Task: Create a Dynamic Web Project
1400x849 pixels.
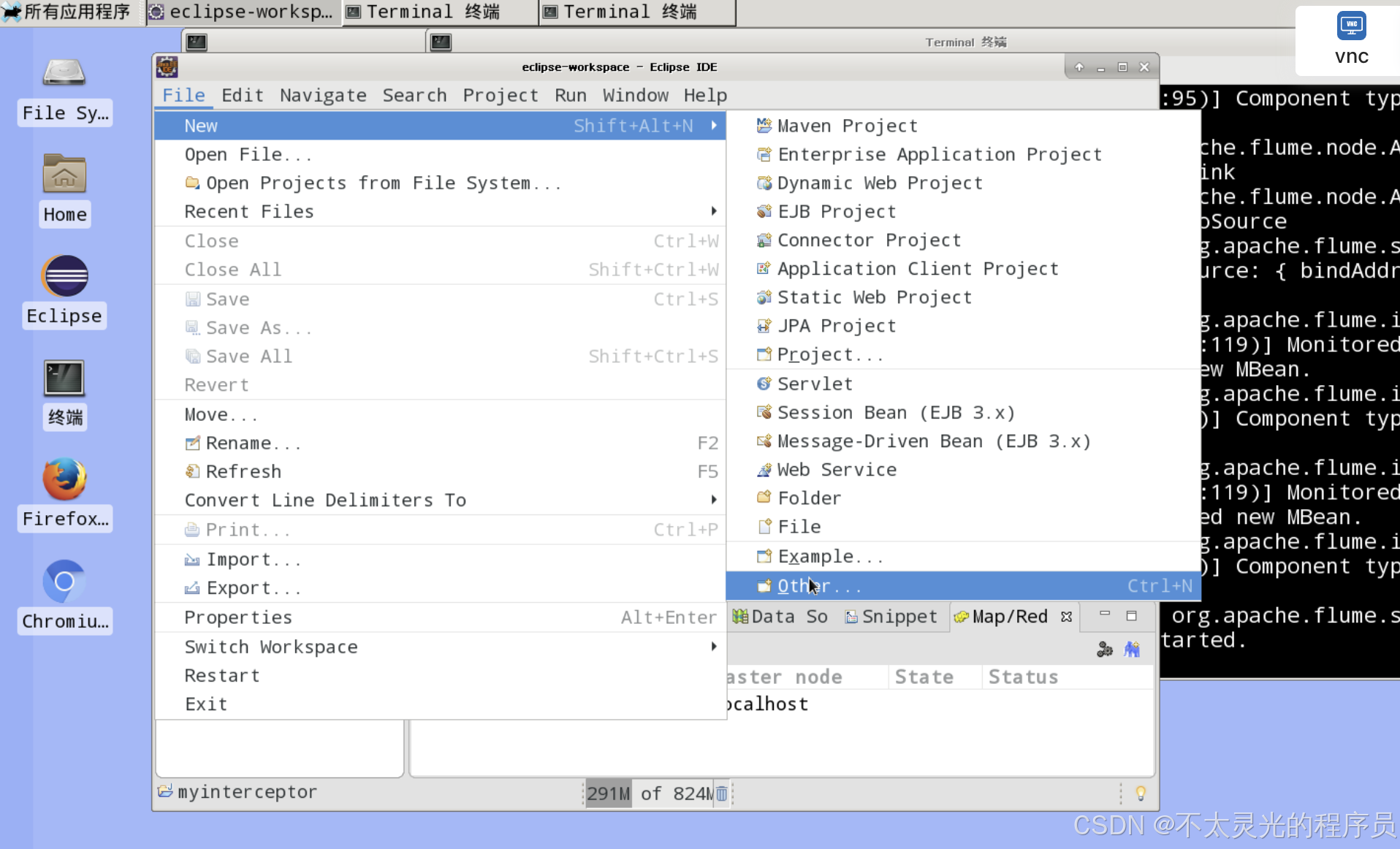Action: point(963,183)
